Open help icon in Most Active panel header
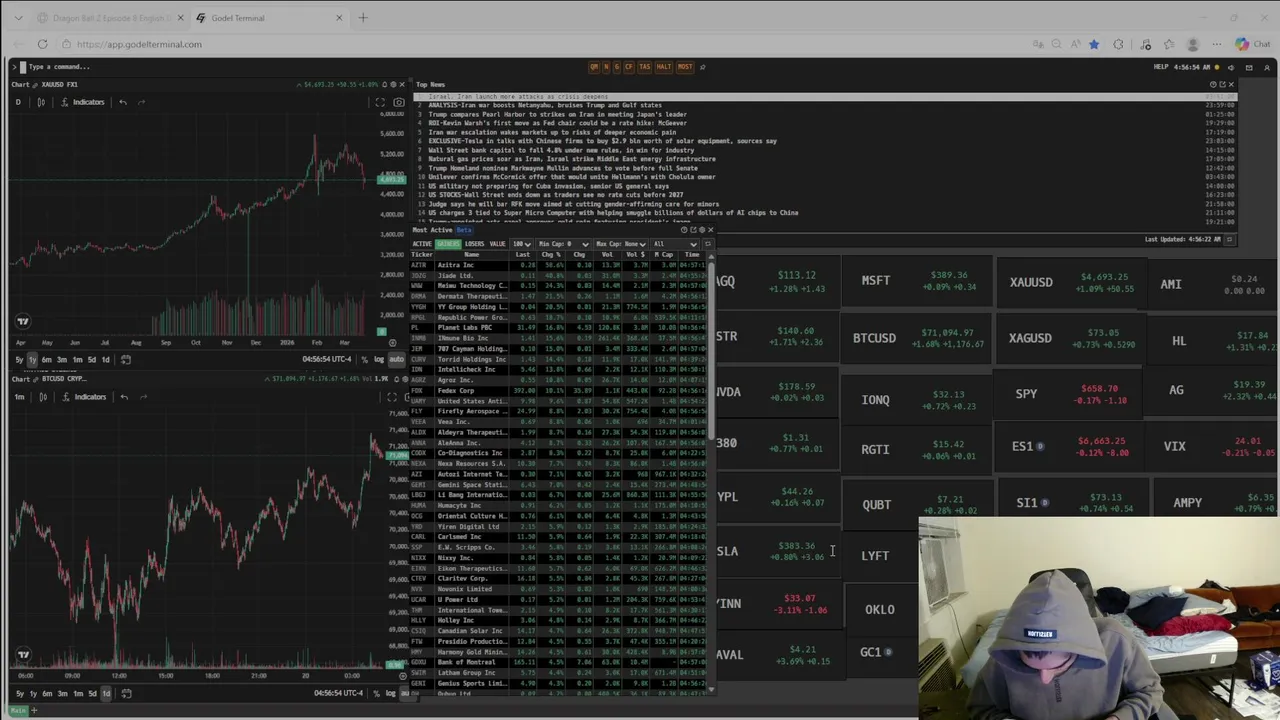This screenshot has height=720, width=1280. coord(685,230)
